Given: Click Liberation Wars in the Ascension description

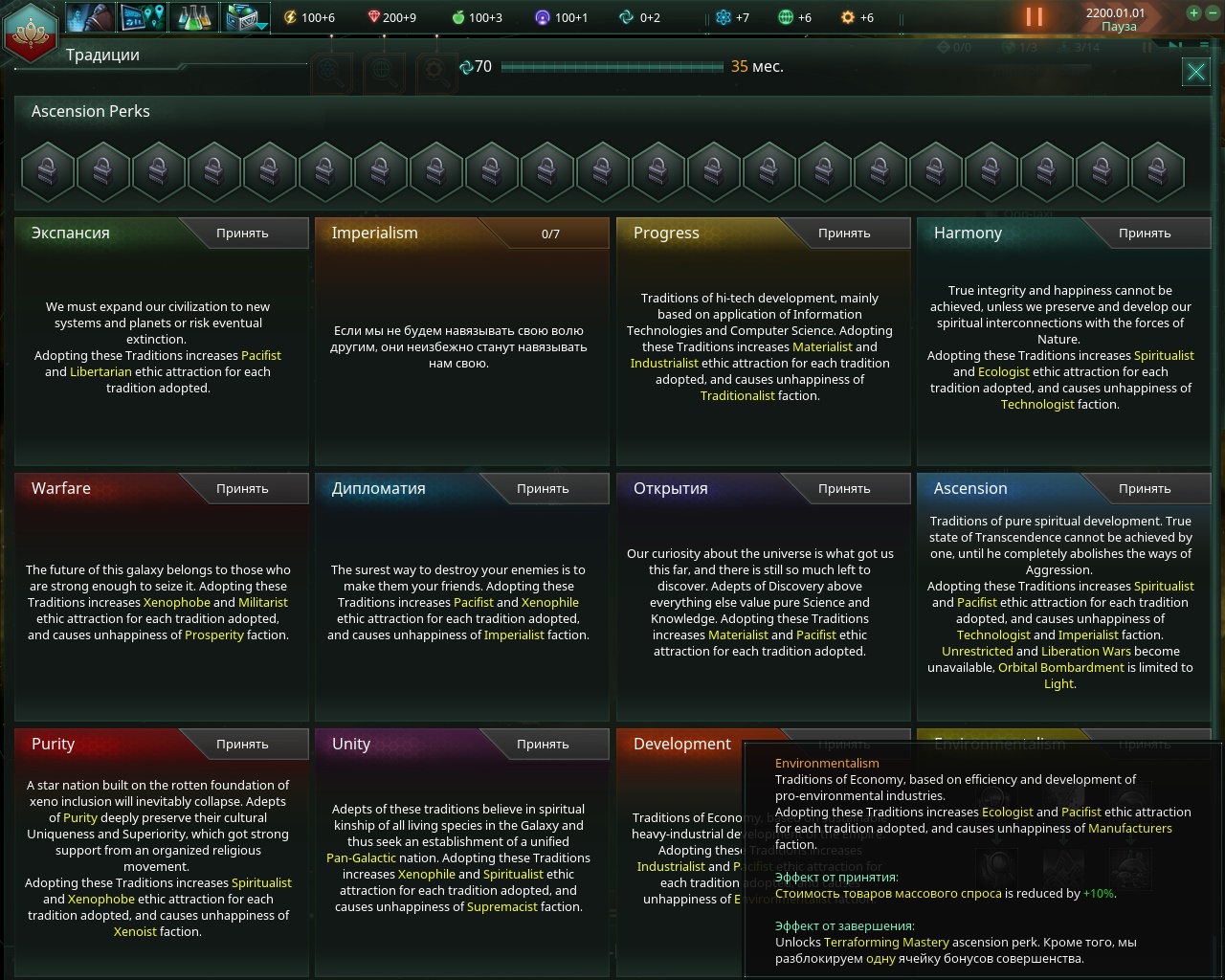Looking at the screenshot, I should coord(1086,651).
